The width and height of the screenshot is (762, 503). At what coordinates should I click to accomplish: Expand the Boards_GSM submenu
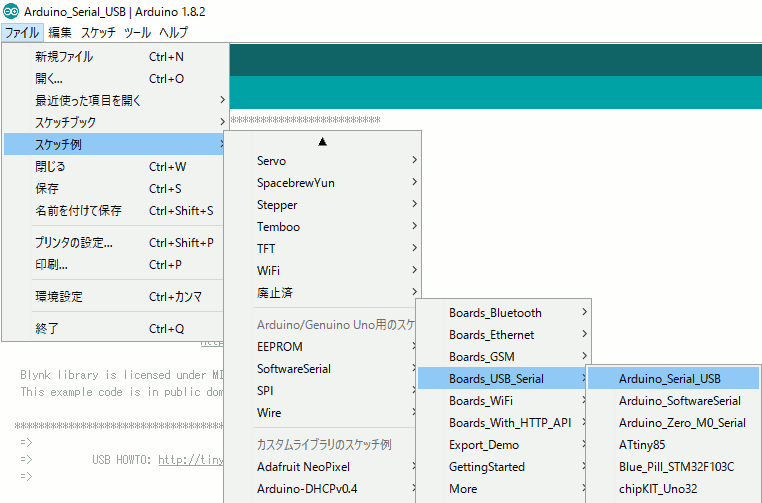pos(503,356)
